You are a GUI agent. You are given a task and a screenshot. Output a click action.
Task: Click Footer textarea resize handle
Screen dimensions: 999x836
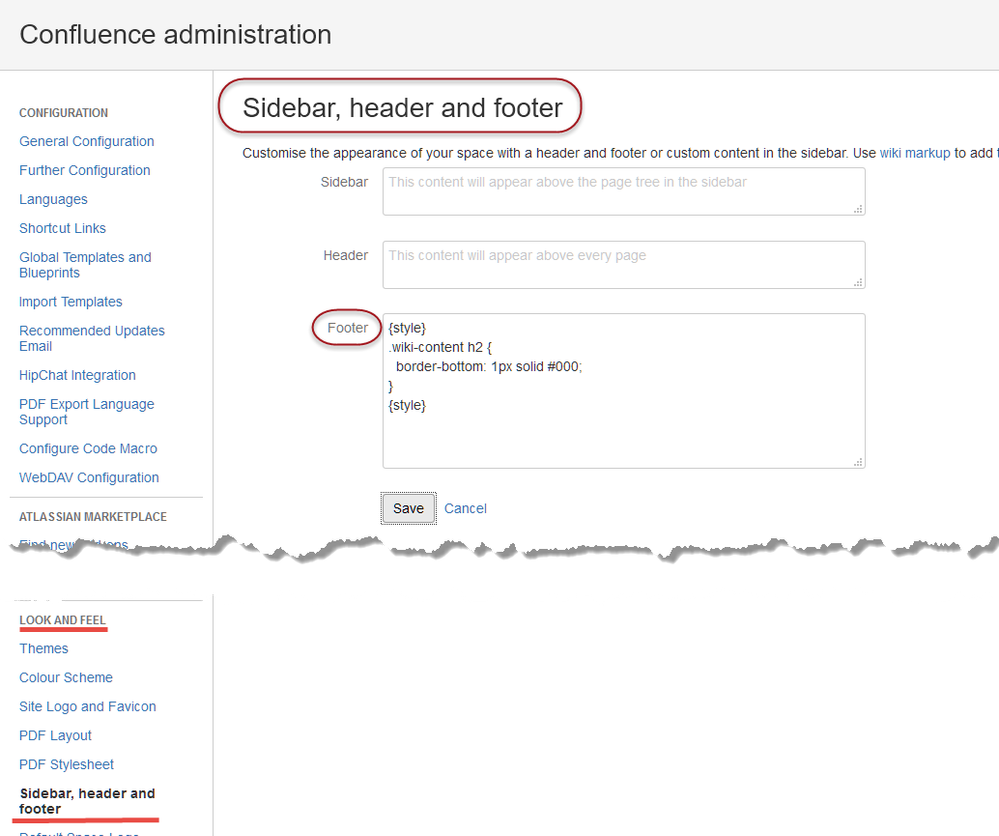(x=858, y=462)
